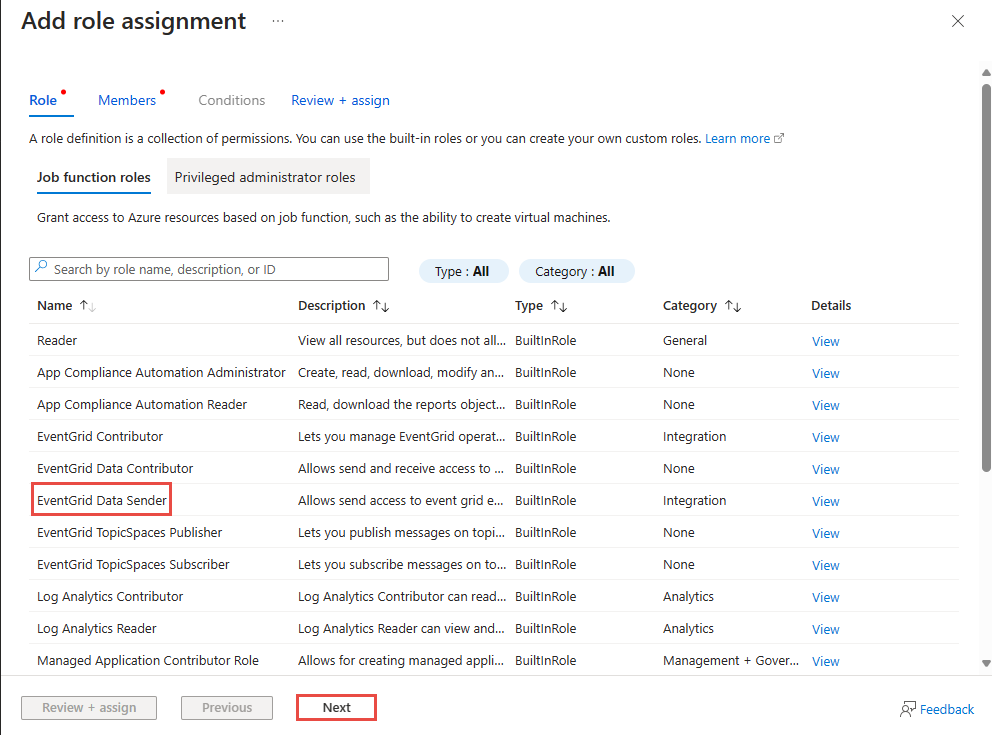Open the Learn more link
The image size is (992, 735).
738,138
